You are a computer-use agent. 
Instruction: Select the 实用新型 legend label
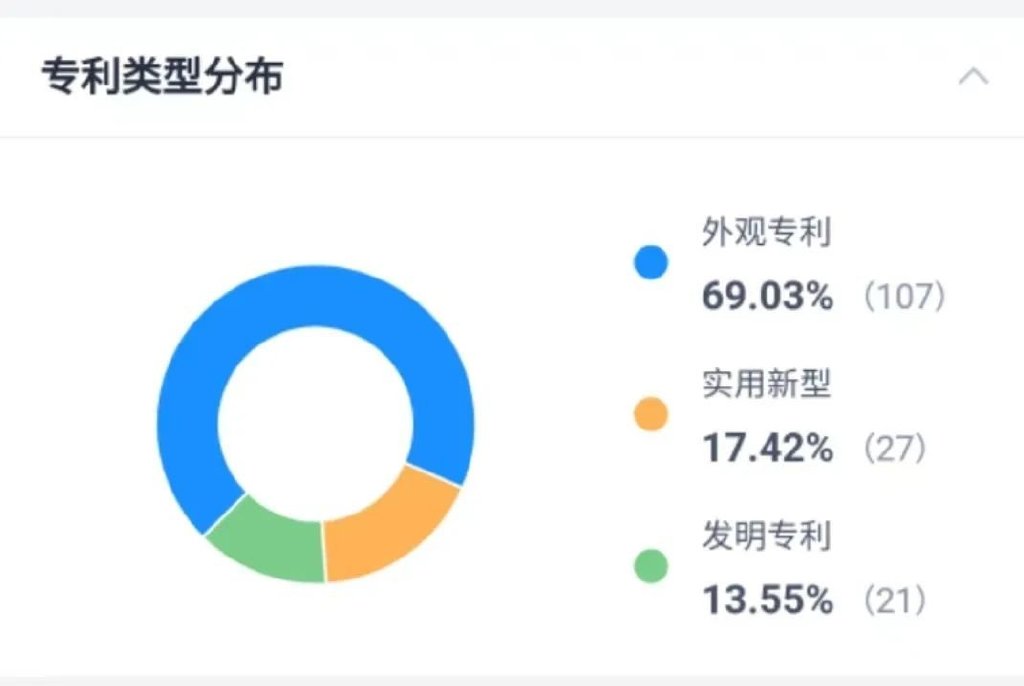(767, 384)
